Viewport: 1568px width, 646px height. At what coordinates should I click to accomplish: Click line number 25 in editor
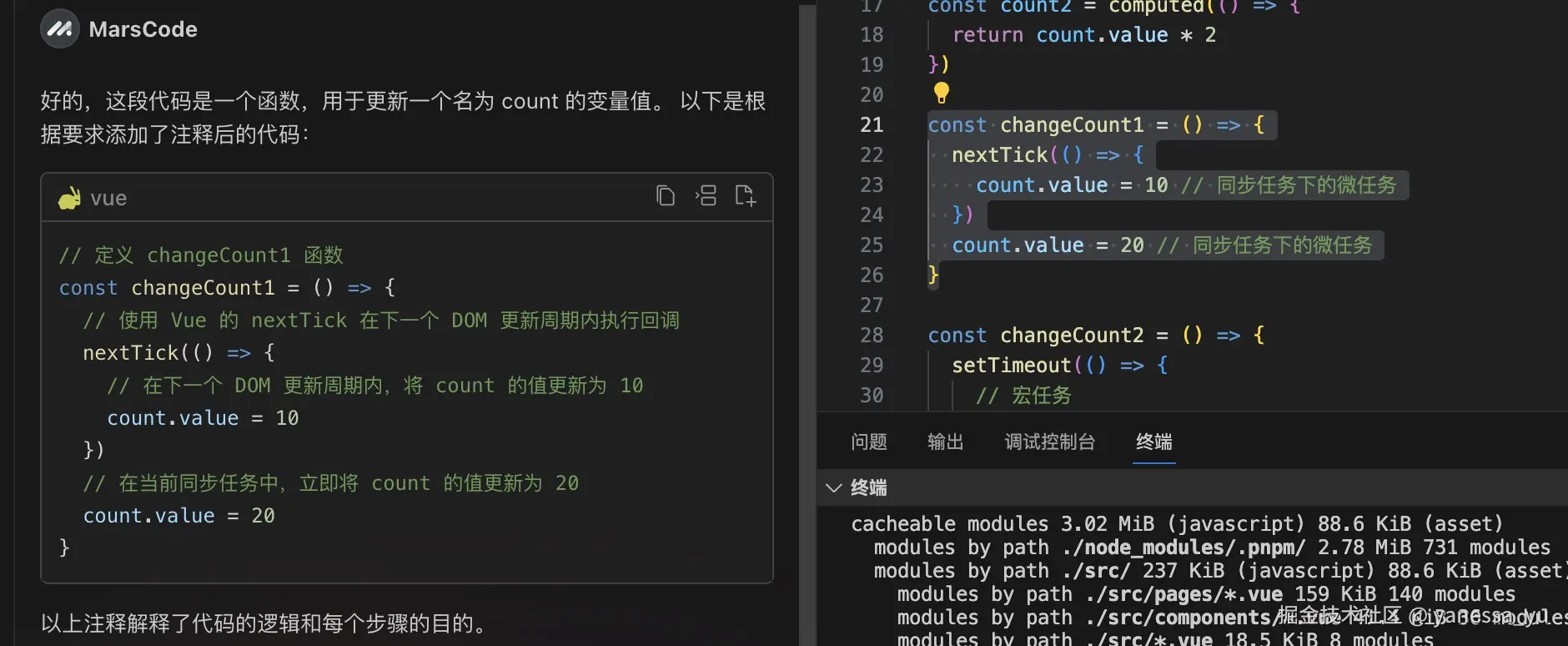pyautogui.click(x=872, y=245)
